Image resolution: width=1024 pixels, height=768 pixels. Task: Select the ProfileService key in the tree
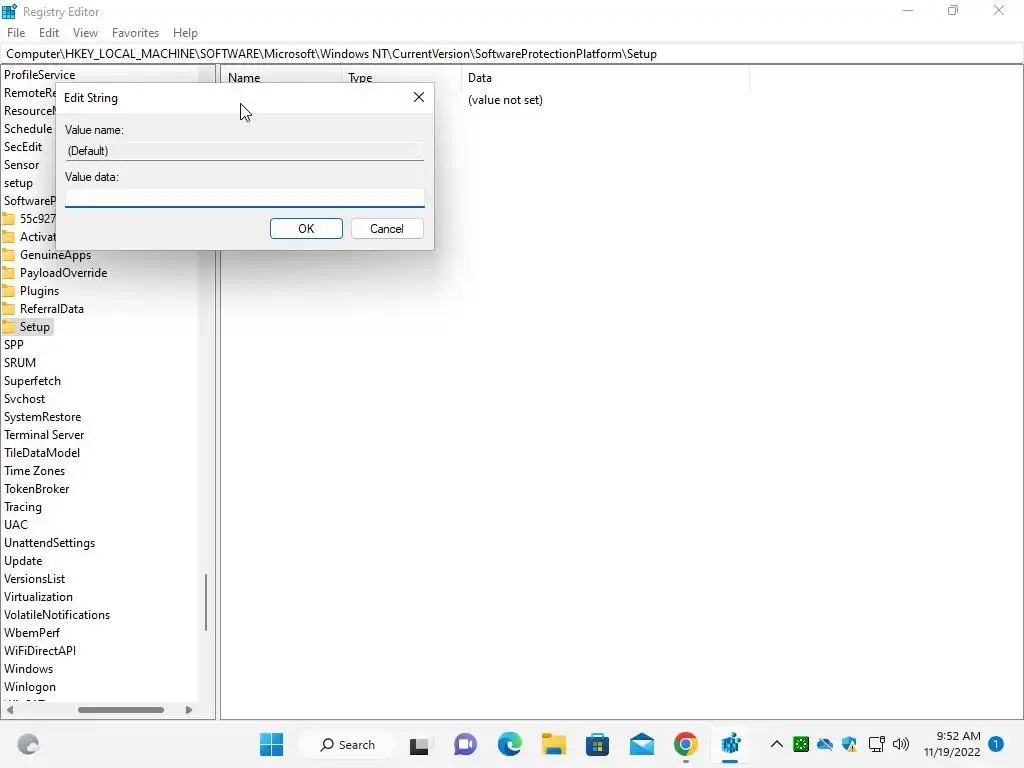click(x=39, y=74)
